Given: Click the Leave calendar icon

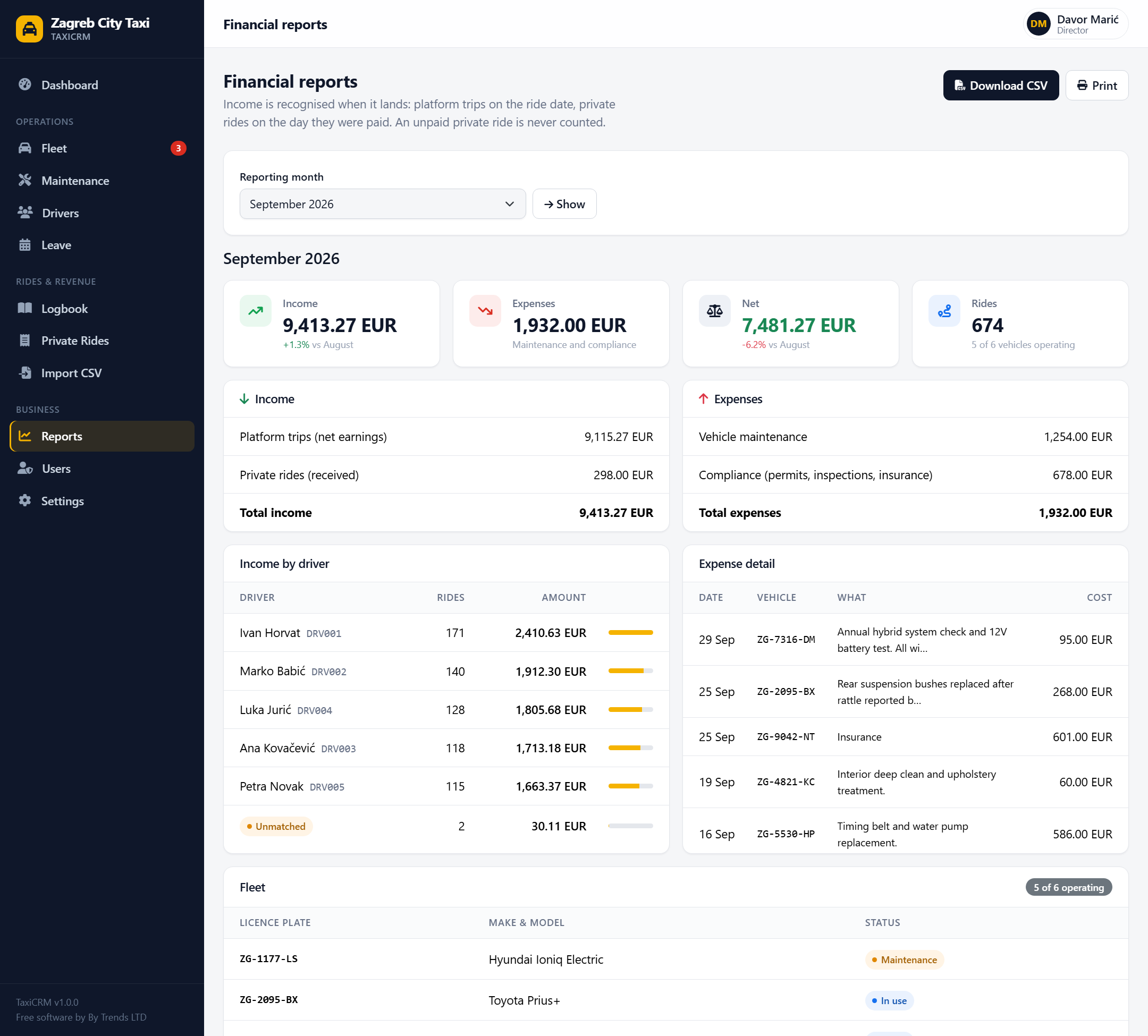Looking at the screenshot, I should click(25, 245).
